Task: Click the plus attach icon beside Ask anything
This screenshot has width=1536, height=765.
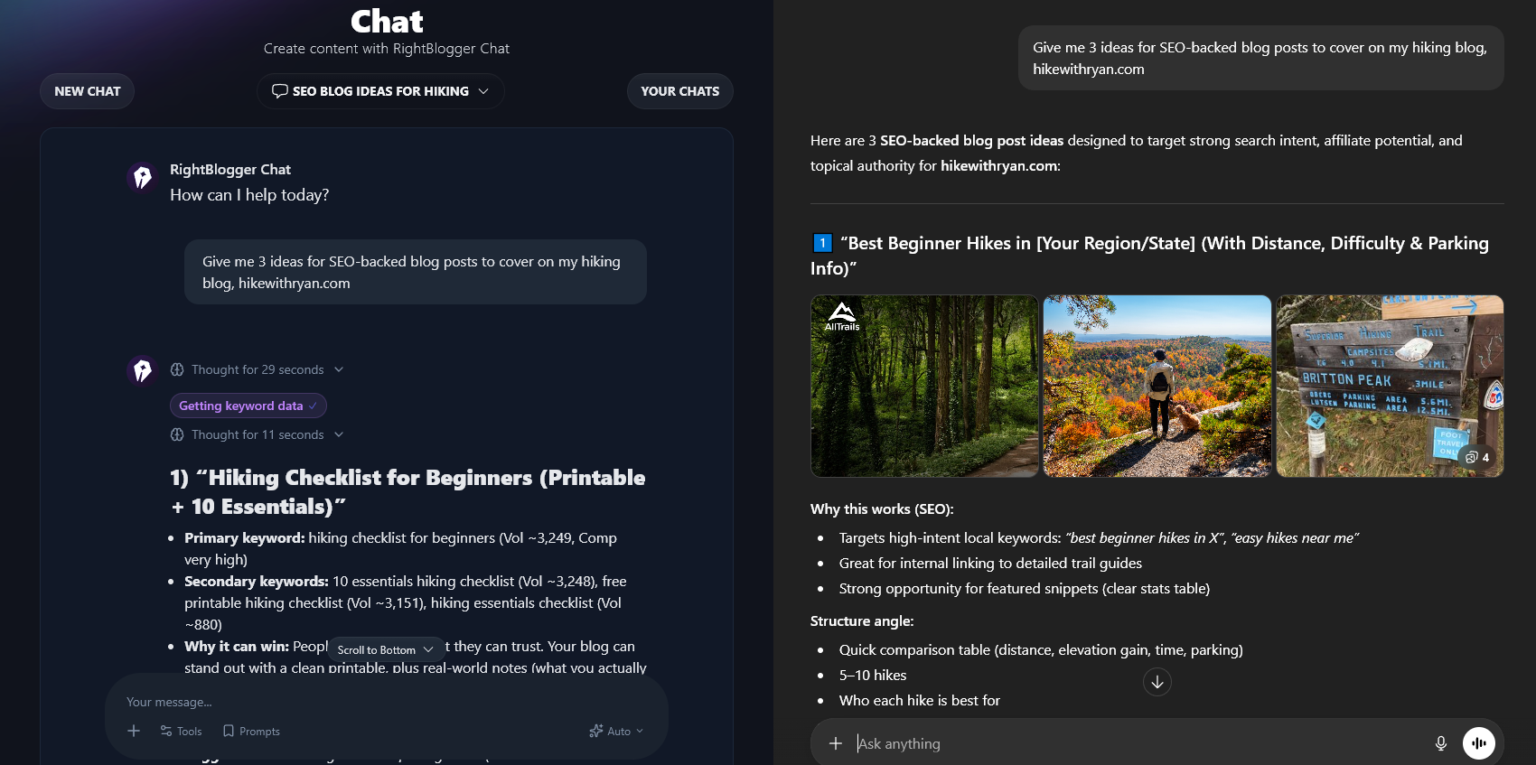Action: [x=836, y=743]
